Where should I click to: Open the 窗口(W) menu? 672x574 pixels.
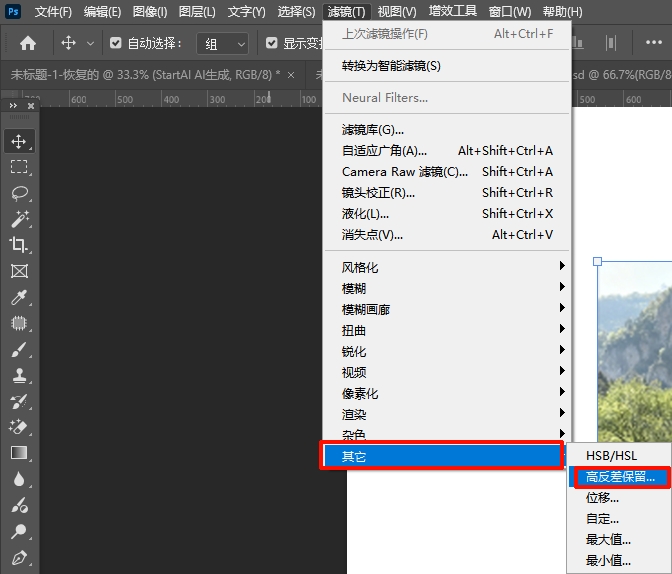click(510, 12)
